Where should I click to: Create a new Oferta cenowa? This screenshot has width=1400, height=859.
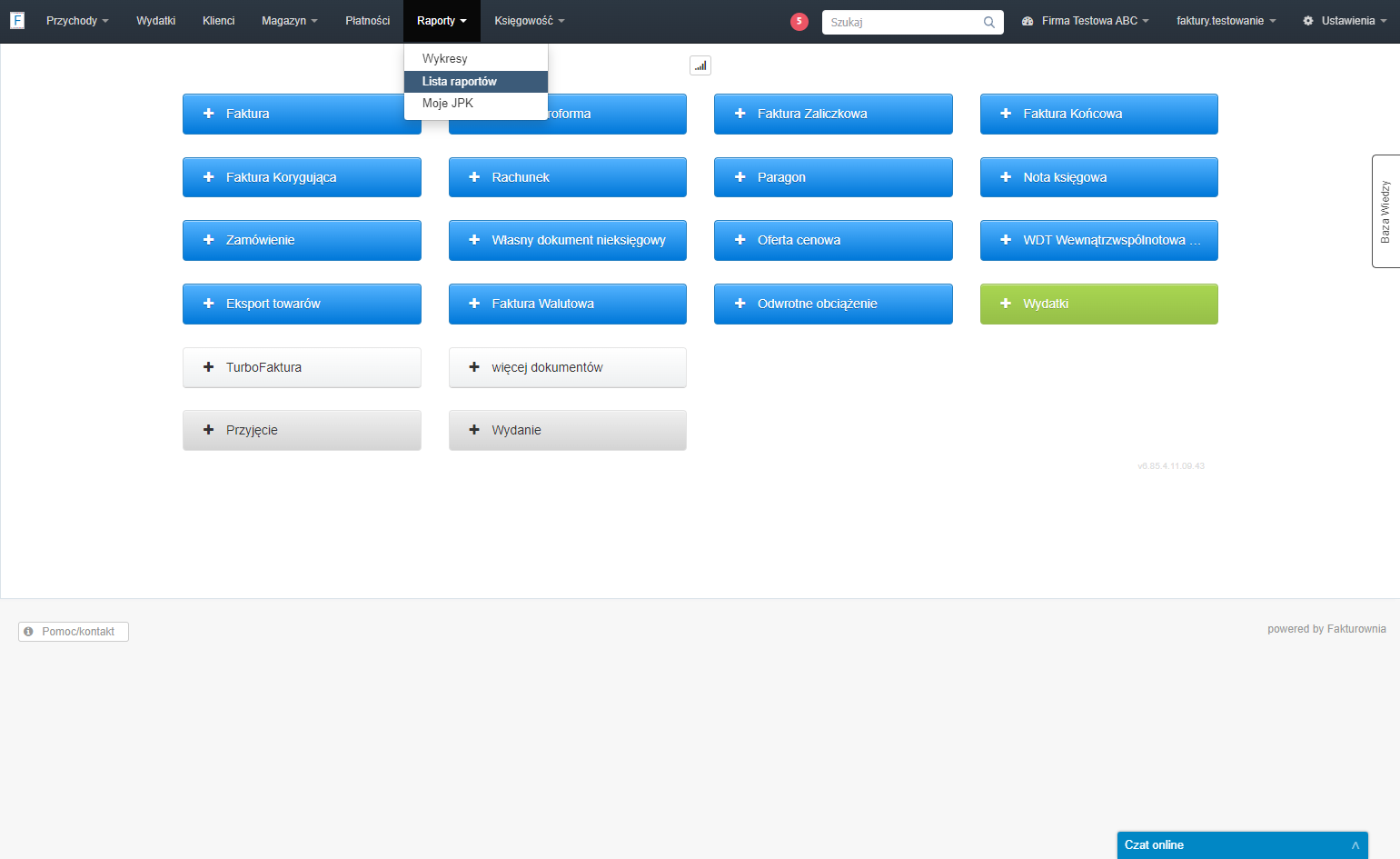point(833,240)
